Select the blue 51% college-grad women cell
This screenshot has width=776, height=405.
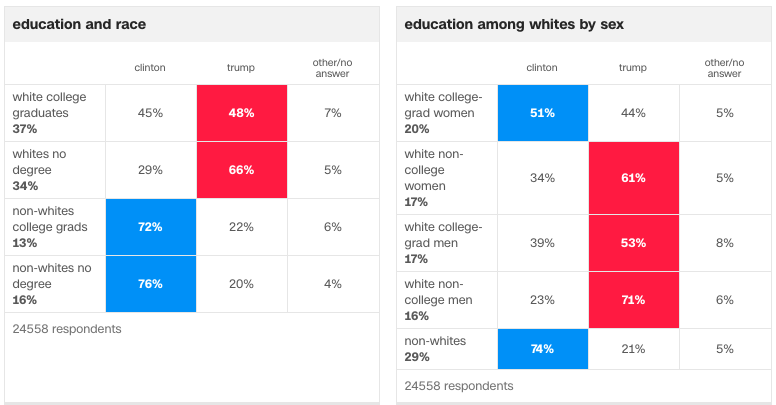[542, 113]
